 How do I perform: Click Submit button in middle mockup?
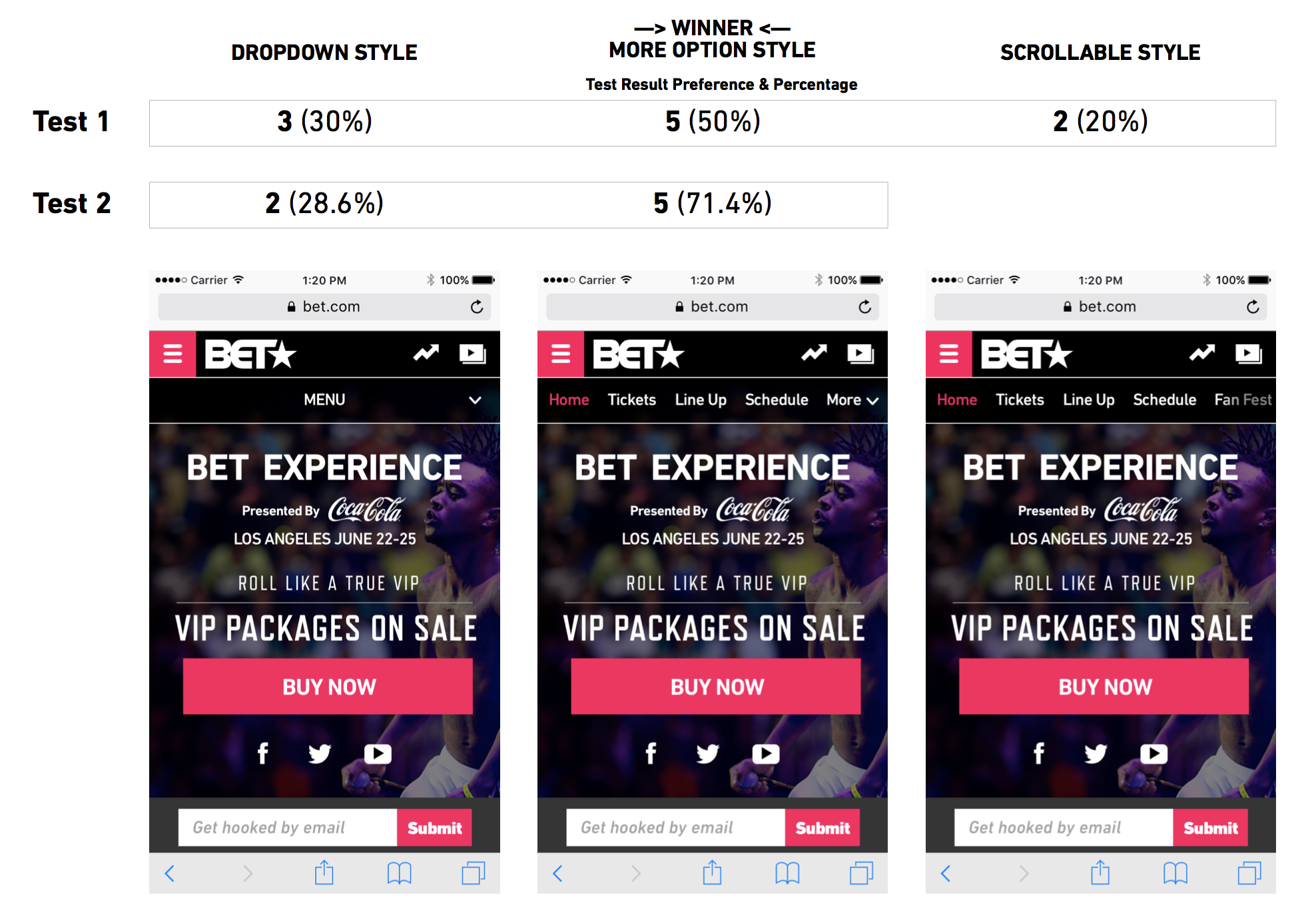point(822,828)
